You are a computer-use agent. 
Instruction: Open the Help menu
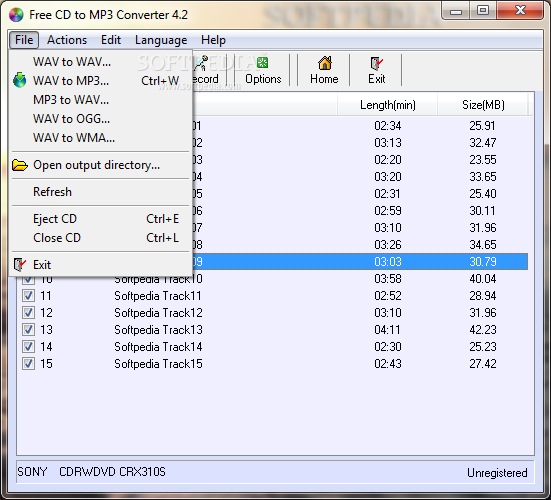point(213,40)
